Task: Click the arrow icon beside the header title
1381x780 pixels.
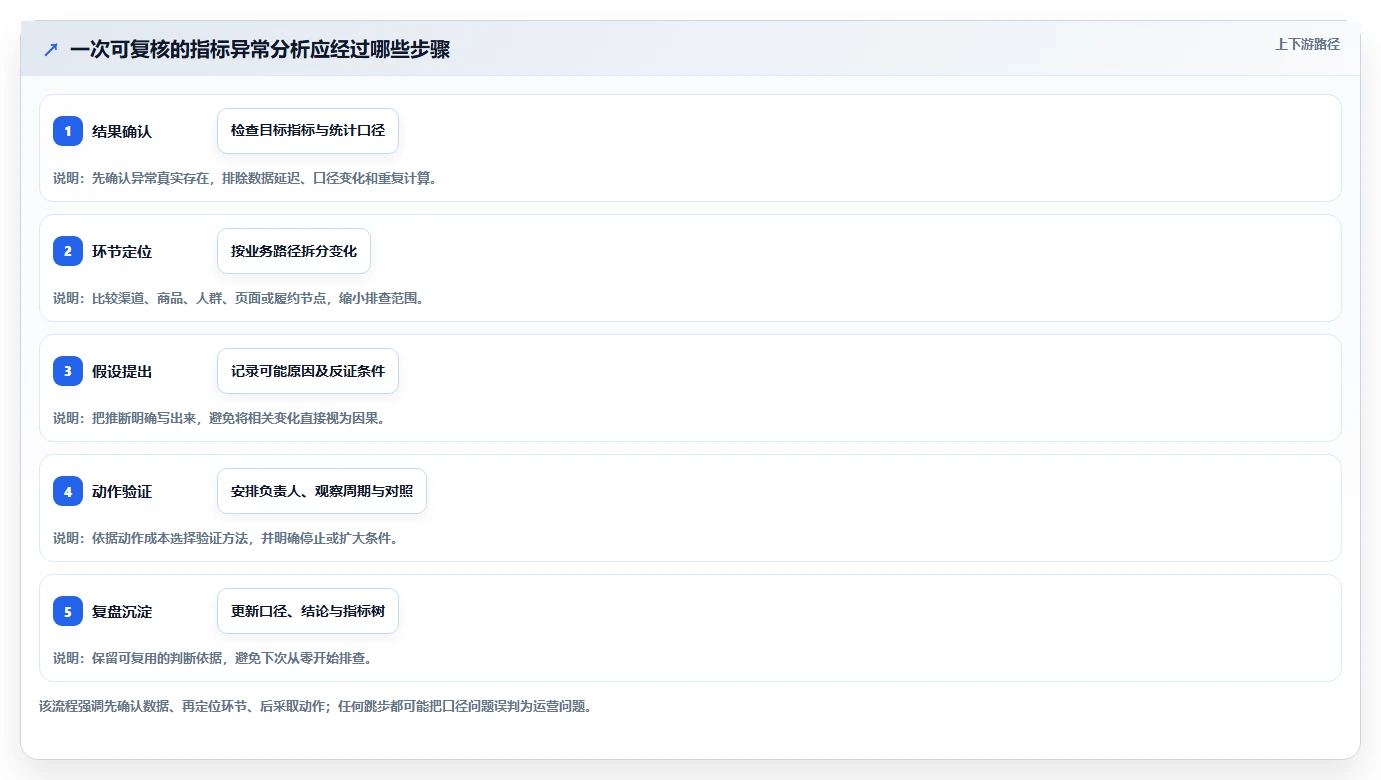Action: (51, 49)
